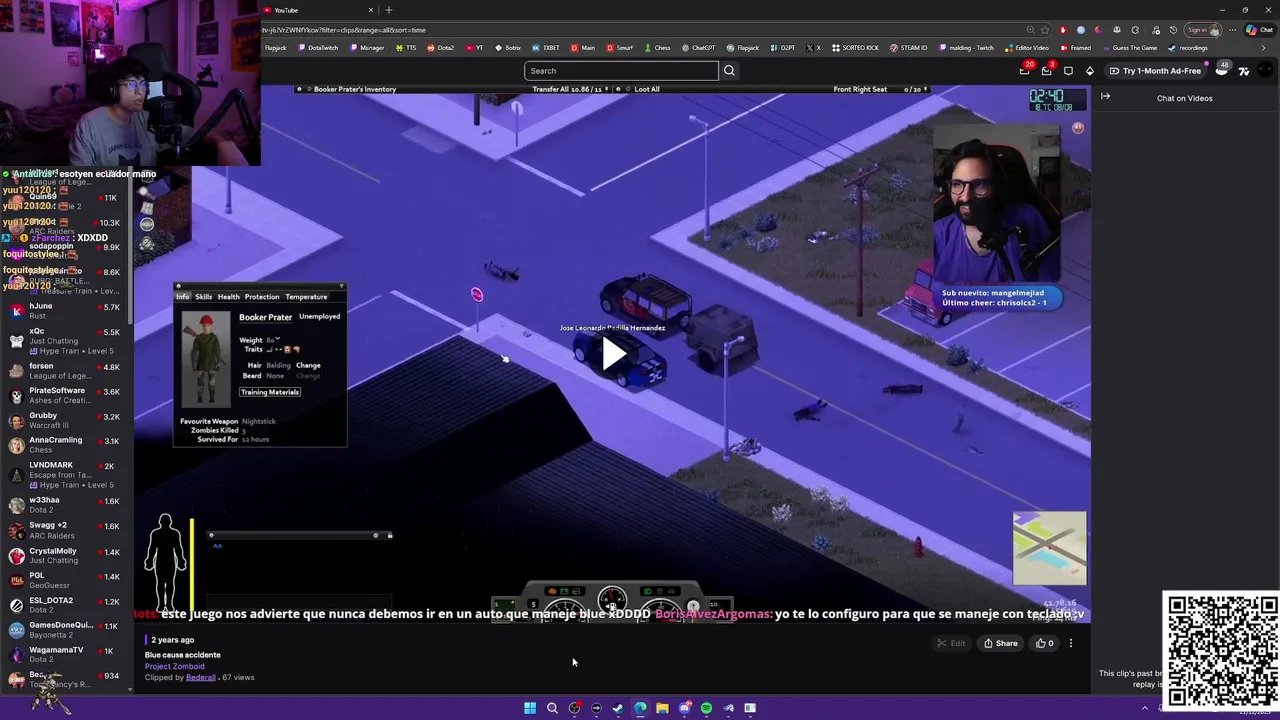
Task: Open WagamamaTV channel in sidebar
Action: click(66, 654)
